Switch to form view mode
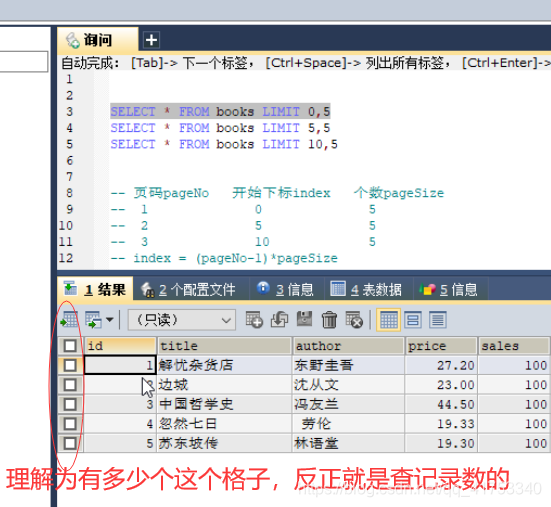The image size is (551, 507). (413, 320)
